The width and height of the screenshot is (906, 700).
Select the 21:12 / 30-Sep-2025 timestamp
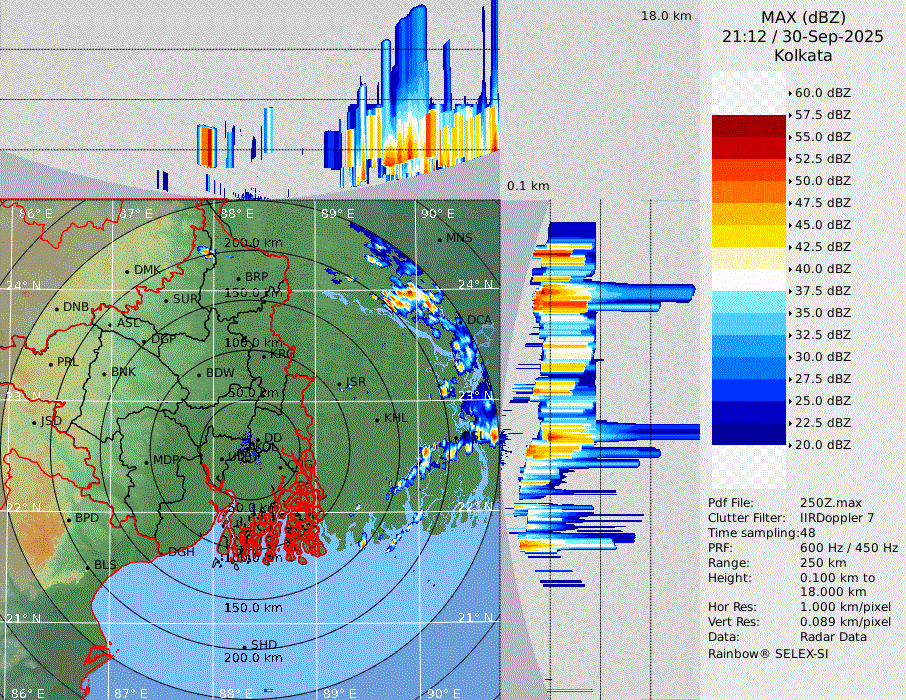(x=803, y=36)
